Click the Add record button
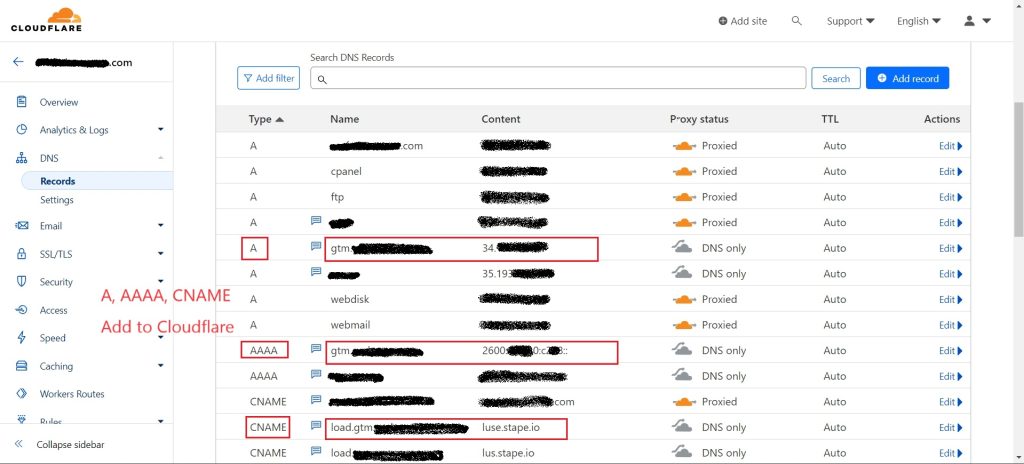The image size is (1024, 464). click(907, 78)
